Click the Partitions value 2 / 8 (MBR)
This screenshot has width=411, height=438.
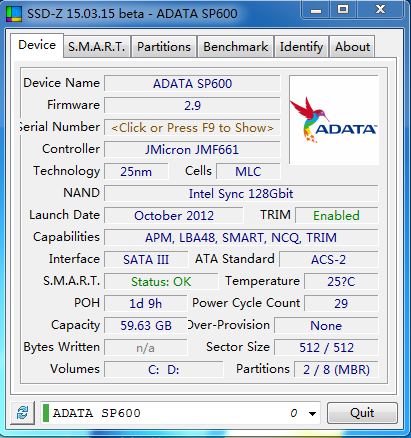(x=336, y=369)
